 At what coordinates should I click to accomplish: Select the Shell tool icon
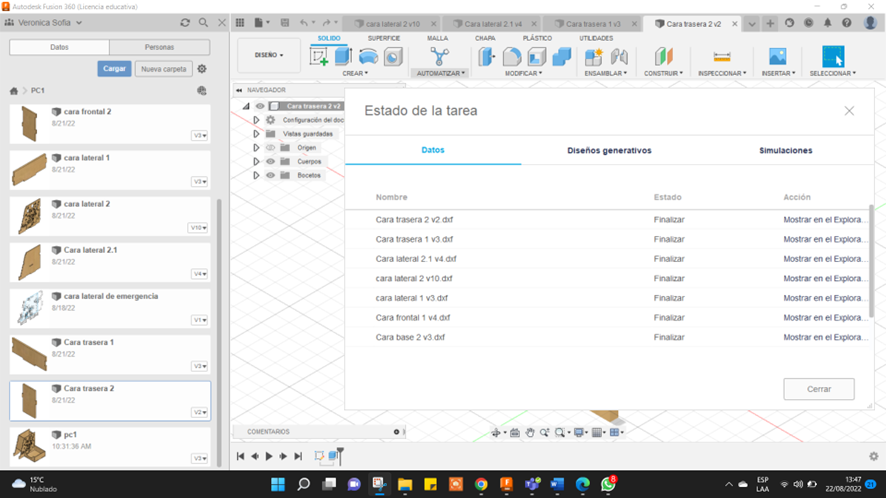coord(536,57)
